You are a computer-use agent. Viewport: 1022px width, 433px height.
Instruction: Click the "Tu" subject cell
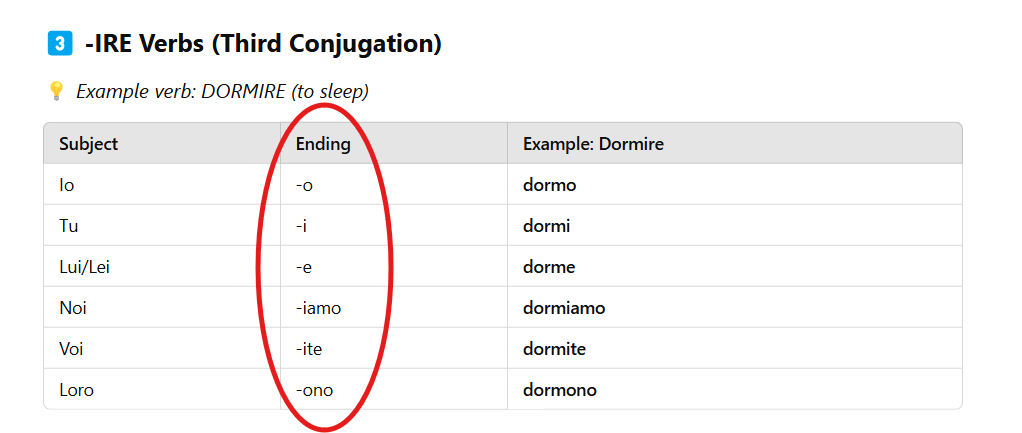pyautogui.click(x=69, y=226)
